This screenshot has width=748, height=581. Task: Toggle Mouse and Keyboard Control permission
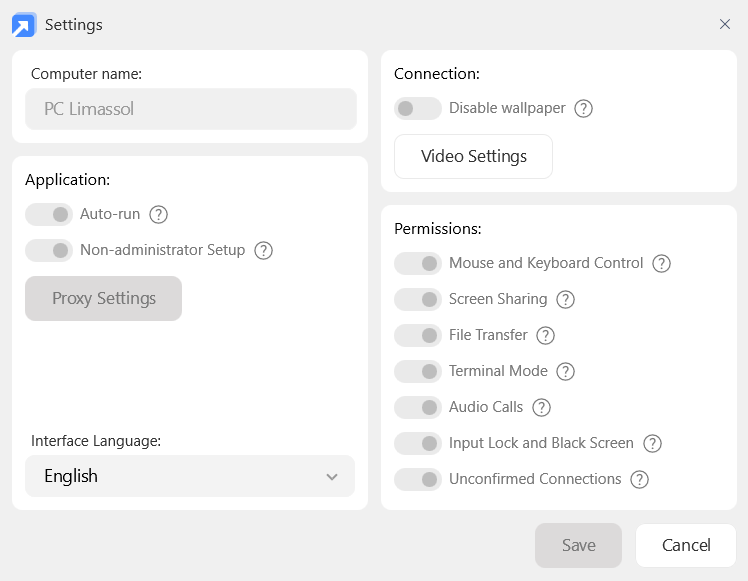click(418, 263)
